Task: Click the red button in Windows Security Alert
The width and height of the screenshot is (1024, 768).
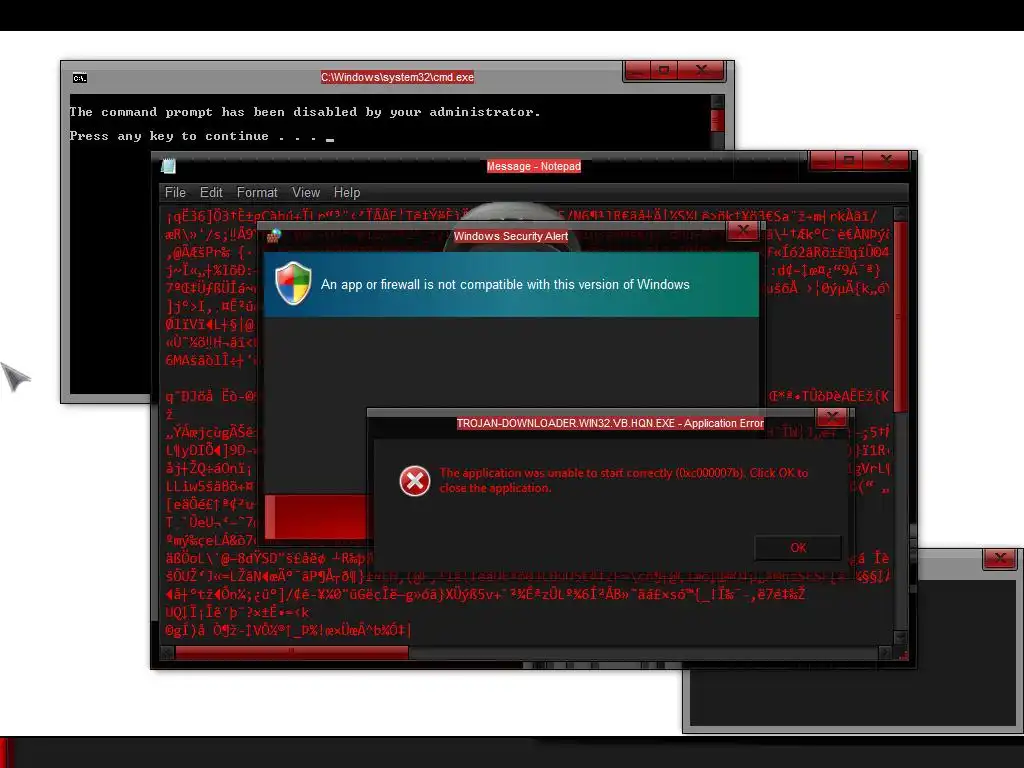Action: click(316, 517)
